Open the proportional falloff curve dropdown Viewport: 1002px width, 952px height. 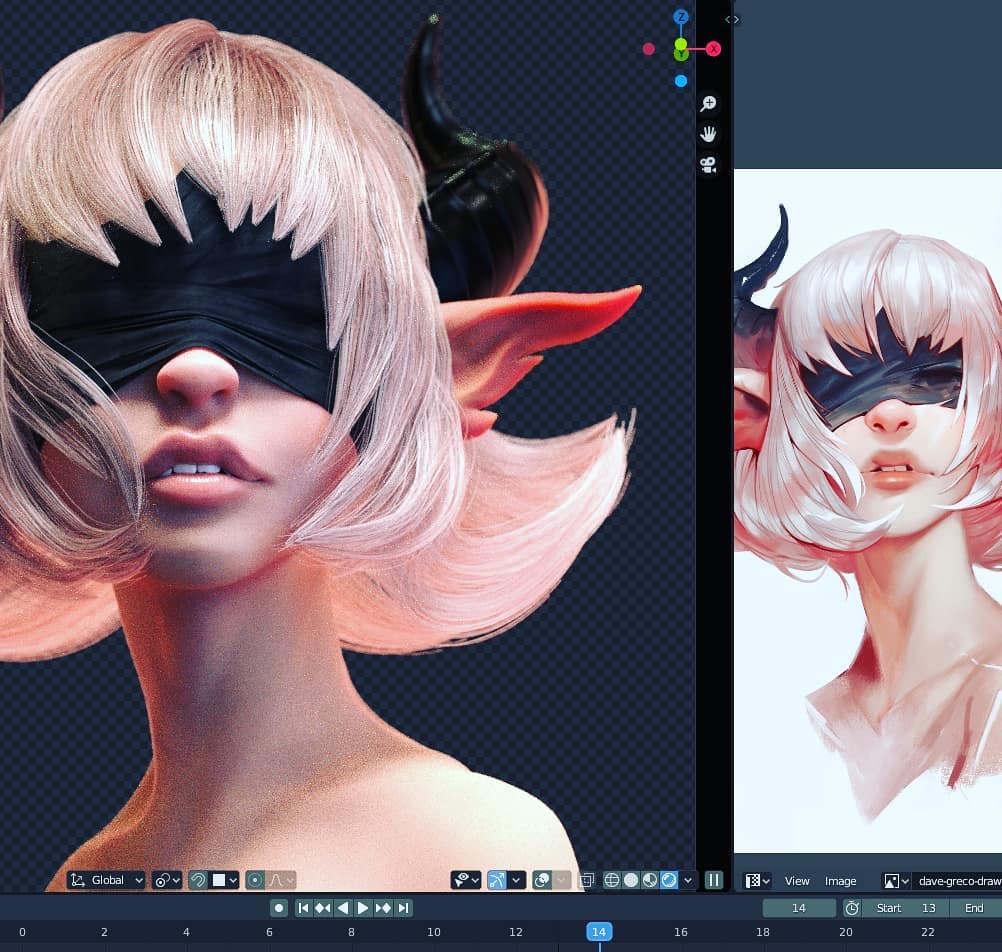(x=281, y=880)
